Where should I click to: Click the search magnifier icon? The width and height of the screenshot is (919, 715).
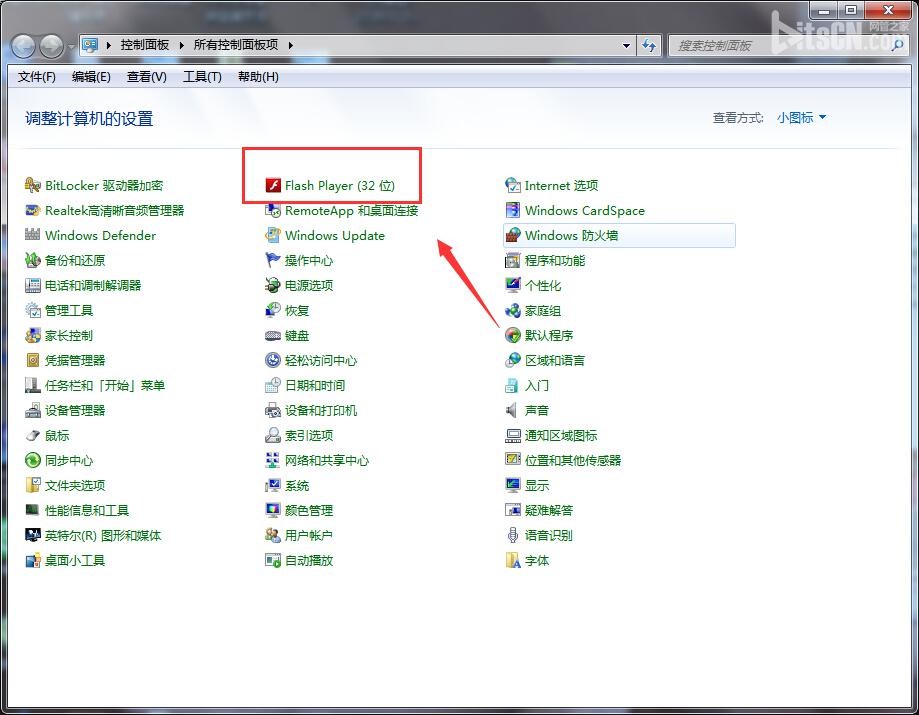(x=897, y=45)
